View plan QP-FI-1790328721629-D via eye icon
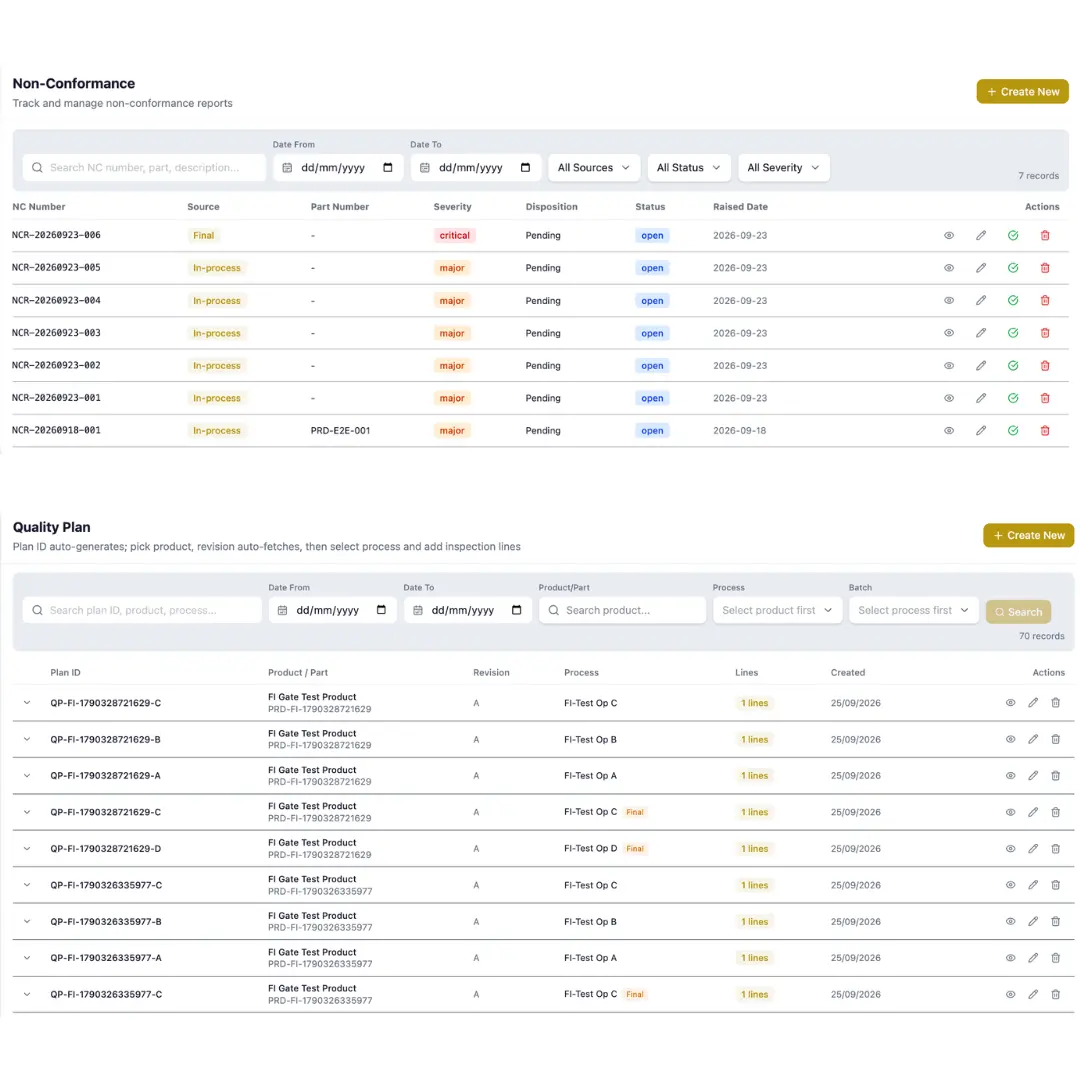1080x1080 pixels. point(1010,849)
